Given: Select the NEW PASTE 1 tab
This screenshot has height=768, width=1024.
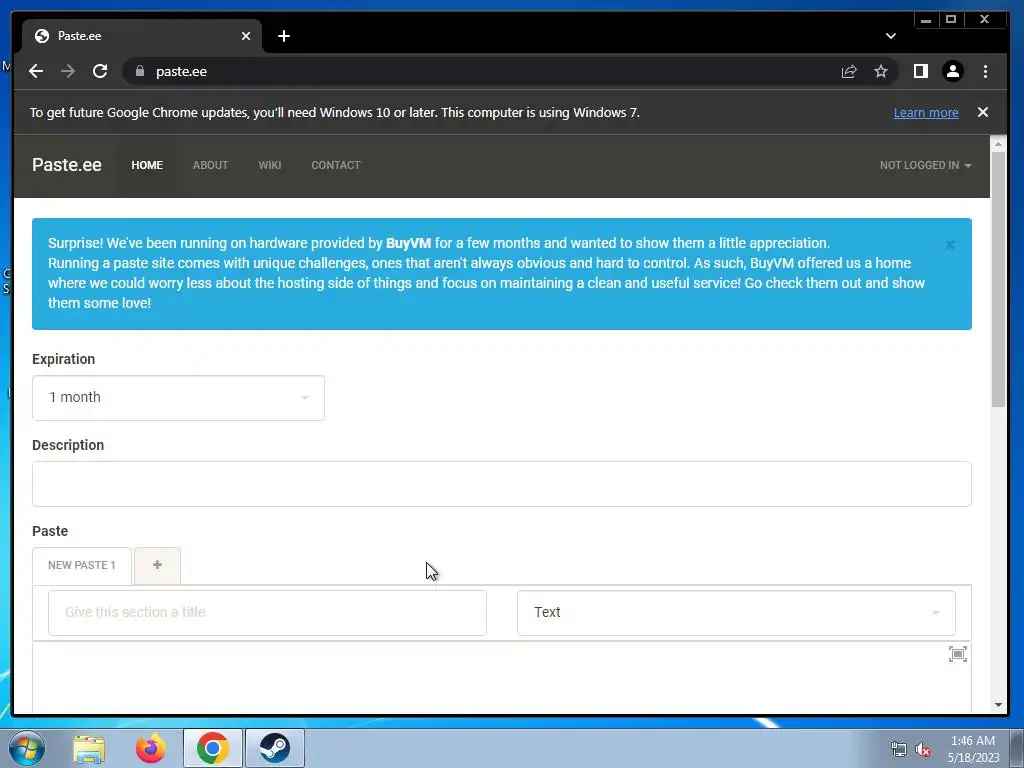Looking at the screenshot, I should pos(82,566).
